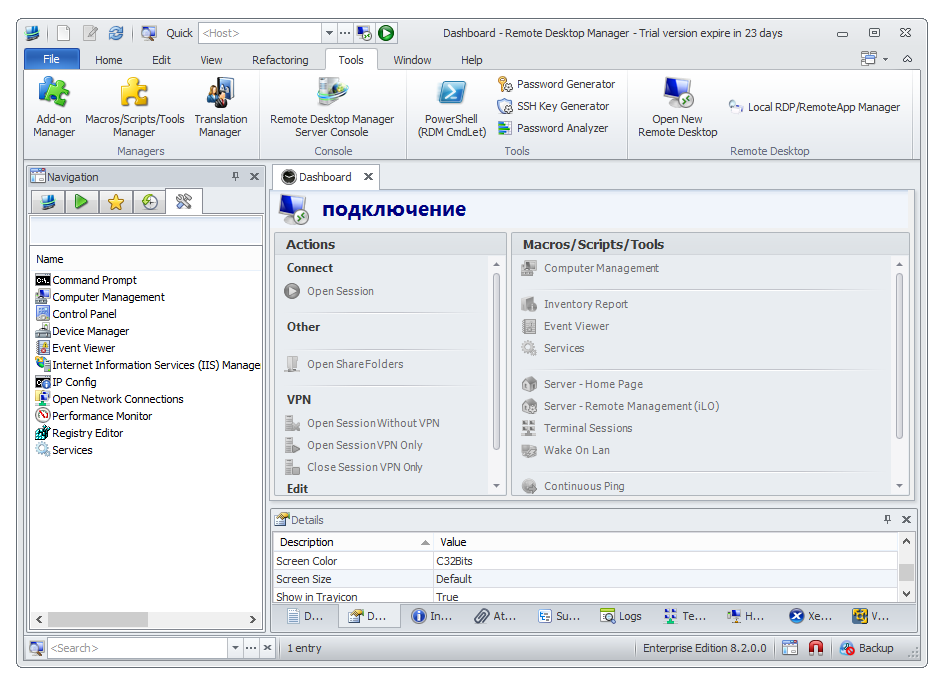Click the Navigation filter field
The height and width of the screenshot is (686, 943).
coord(146,230)
